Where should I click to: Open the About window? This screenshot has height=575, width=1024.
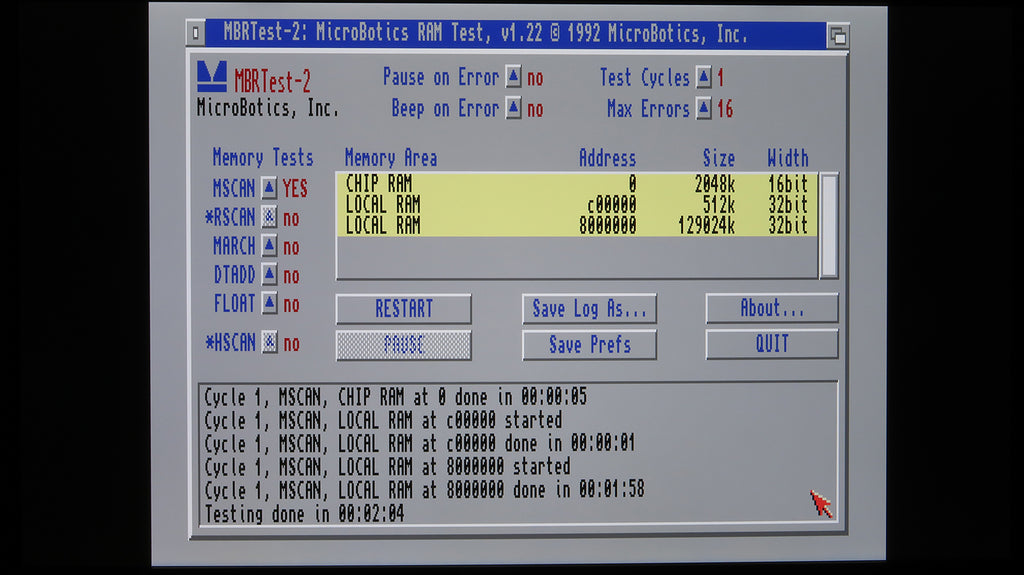[x=771, y=309]
